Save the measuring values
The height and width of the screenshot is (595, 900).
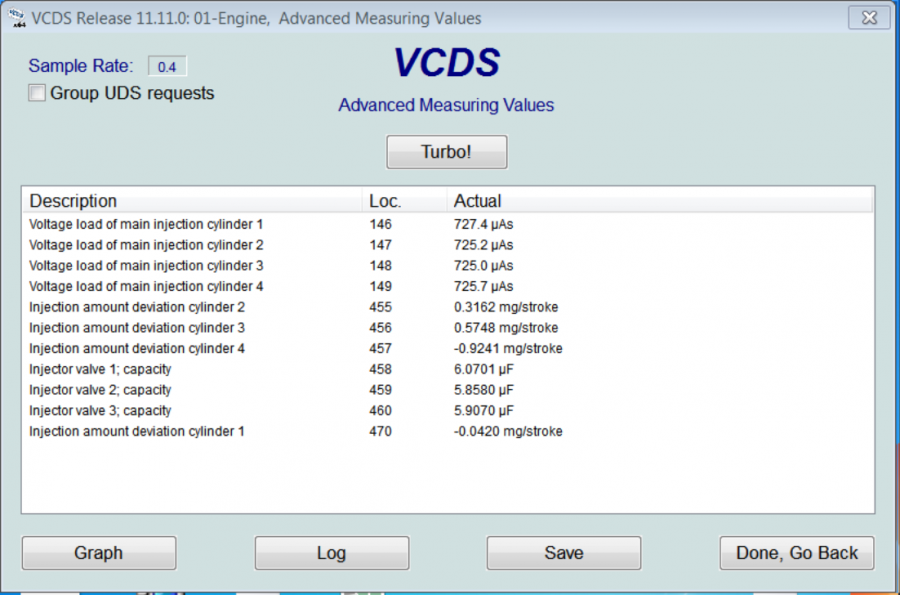[x=563, y=553]
